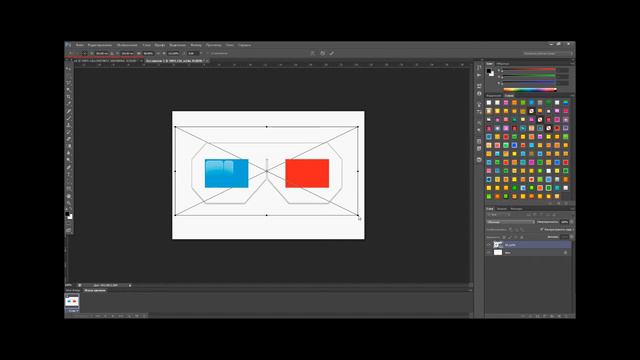Select the Pen tool

pyautogui.click(x=68, y=167)
